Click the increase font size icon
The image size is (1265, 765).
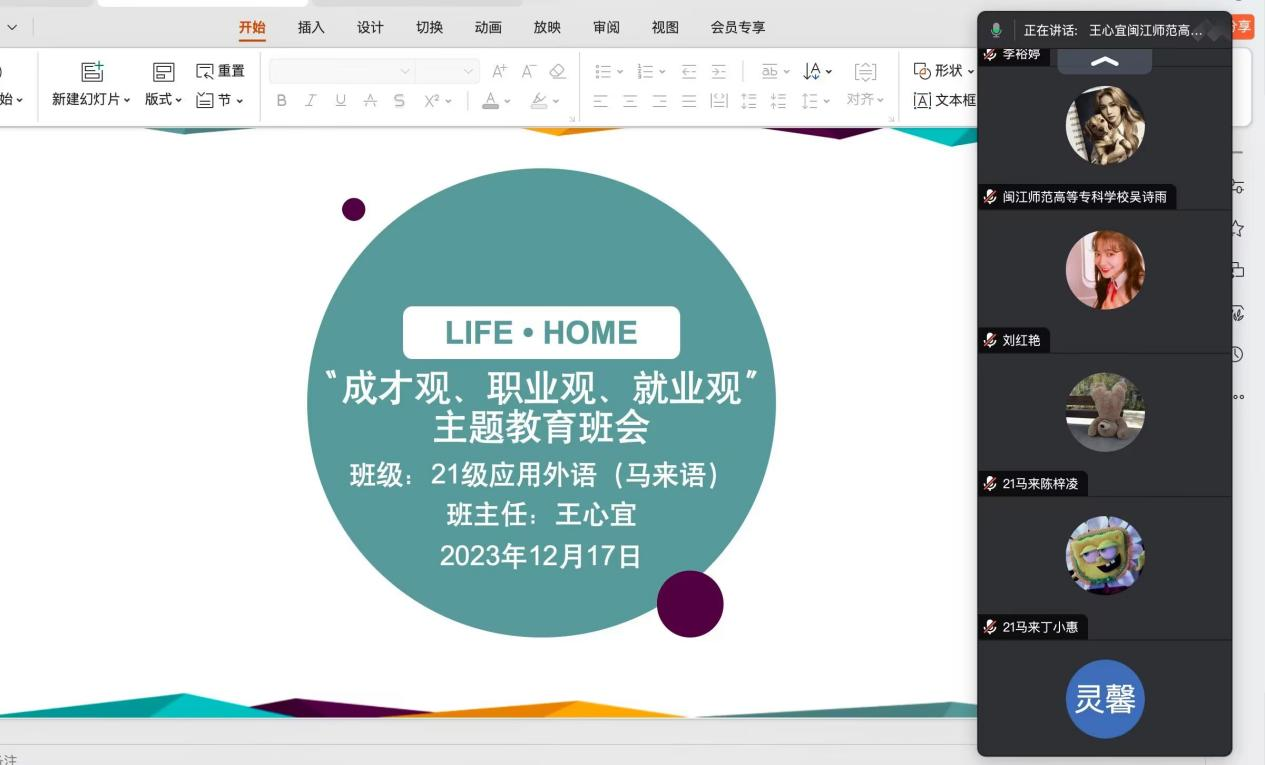[x=499, y=71]
